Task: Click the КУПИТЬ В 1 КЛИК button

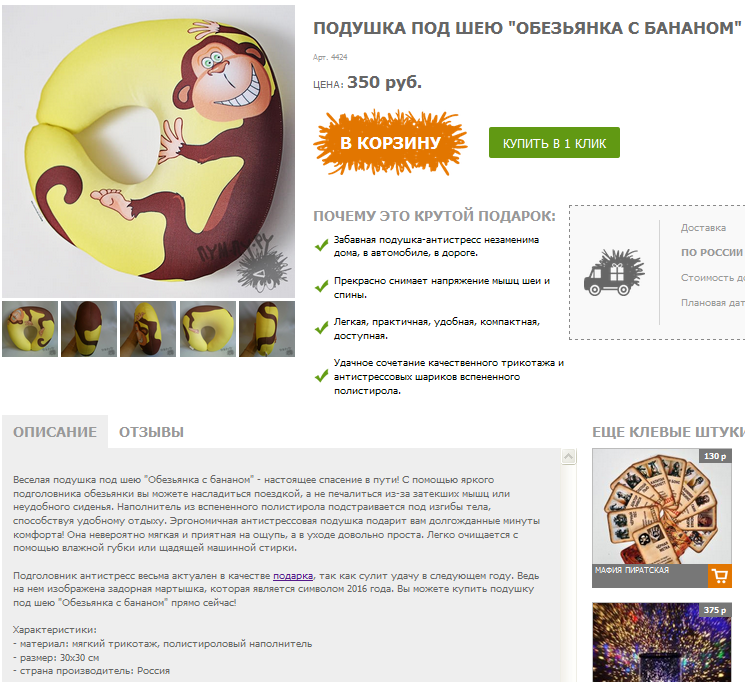Action: pos(554,143)
